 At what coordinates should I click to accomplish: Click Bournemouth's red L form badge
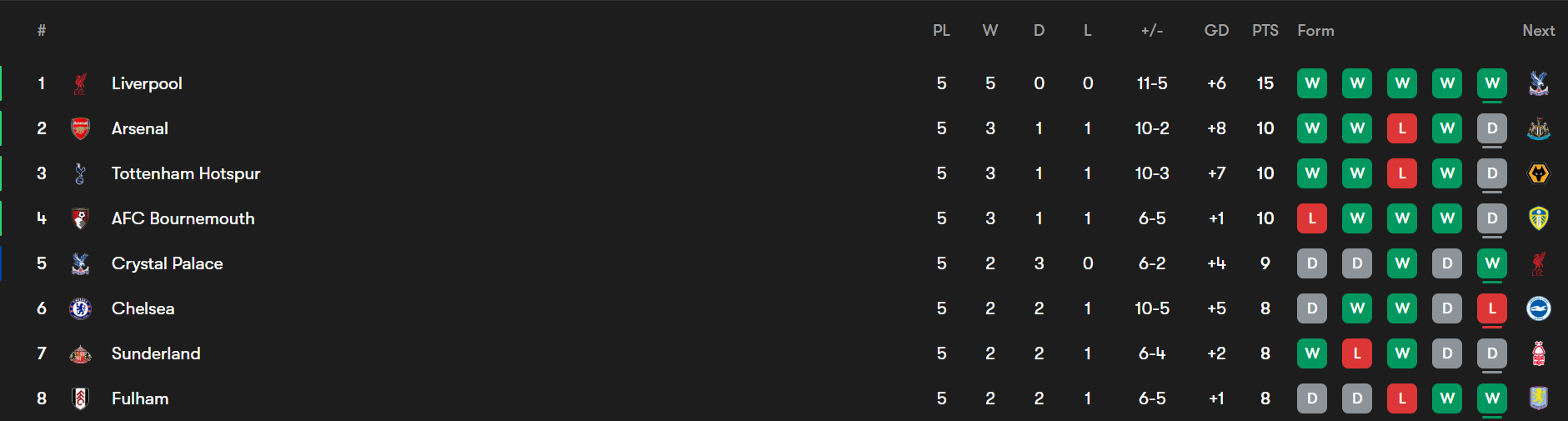pyautogui.click(x=1312, y=218)
